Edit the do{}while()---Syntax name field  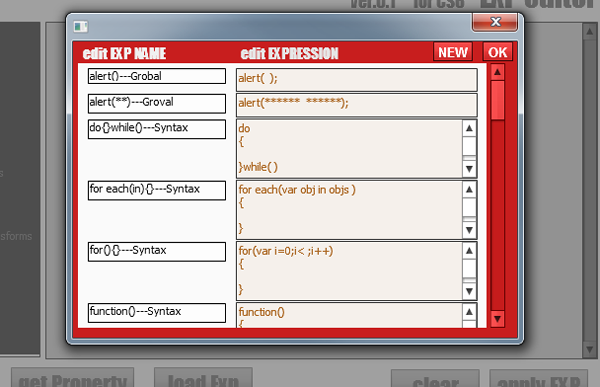[x=157, y=129]
